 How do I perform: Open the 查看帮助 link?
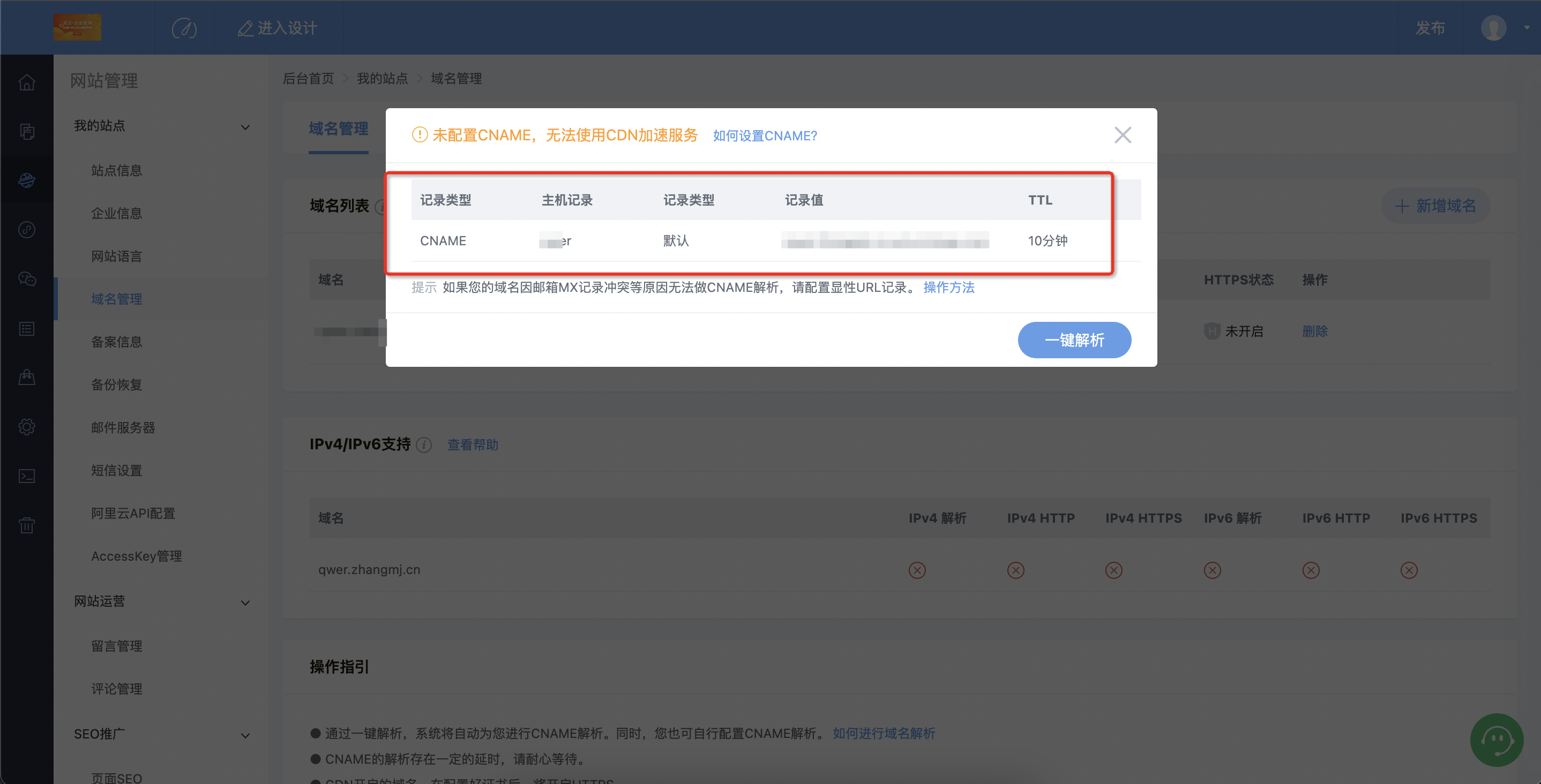tap(473, 445)
